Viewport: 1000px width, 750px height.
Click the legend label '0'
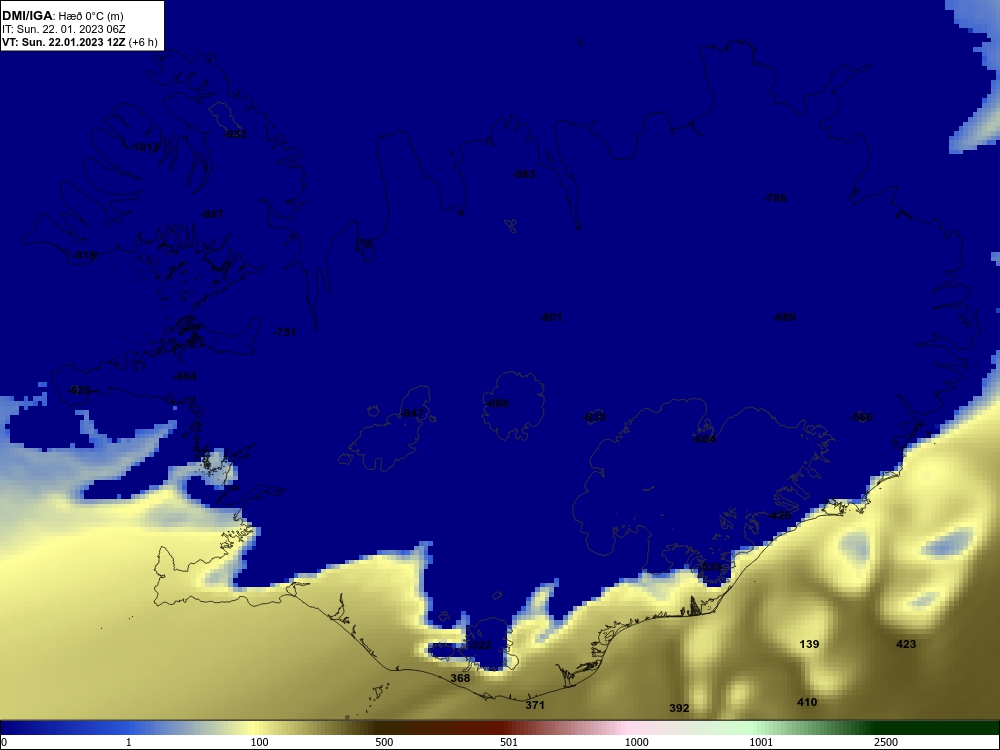3,742
